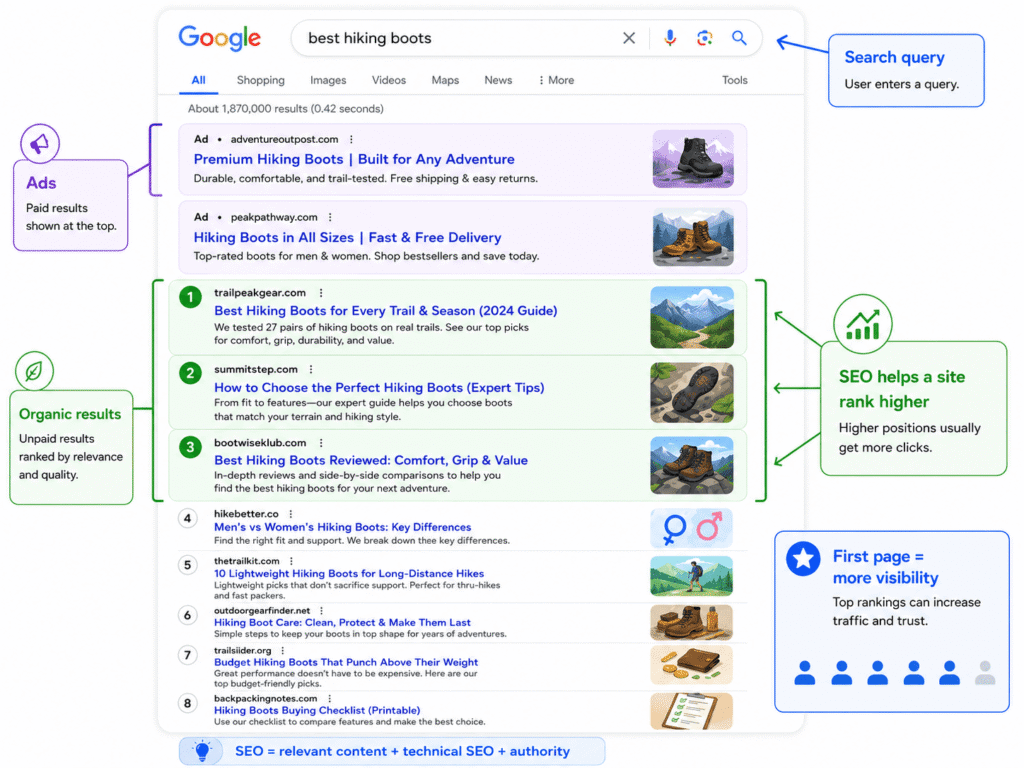Click the peakpathway.com domain text
This screenshot has width=1024, height=768.
[x=274, y=217]
